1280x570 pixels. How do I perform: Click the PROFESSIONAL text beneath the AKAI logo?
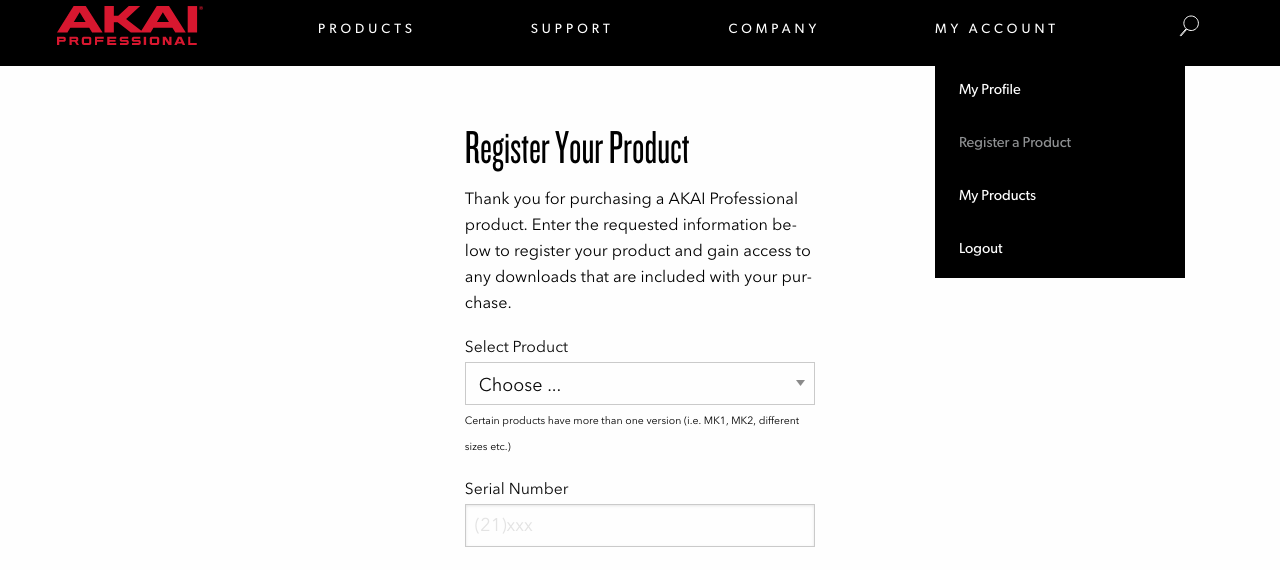tap(127, 41)
